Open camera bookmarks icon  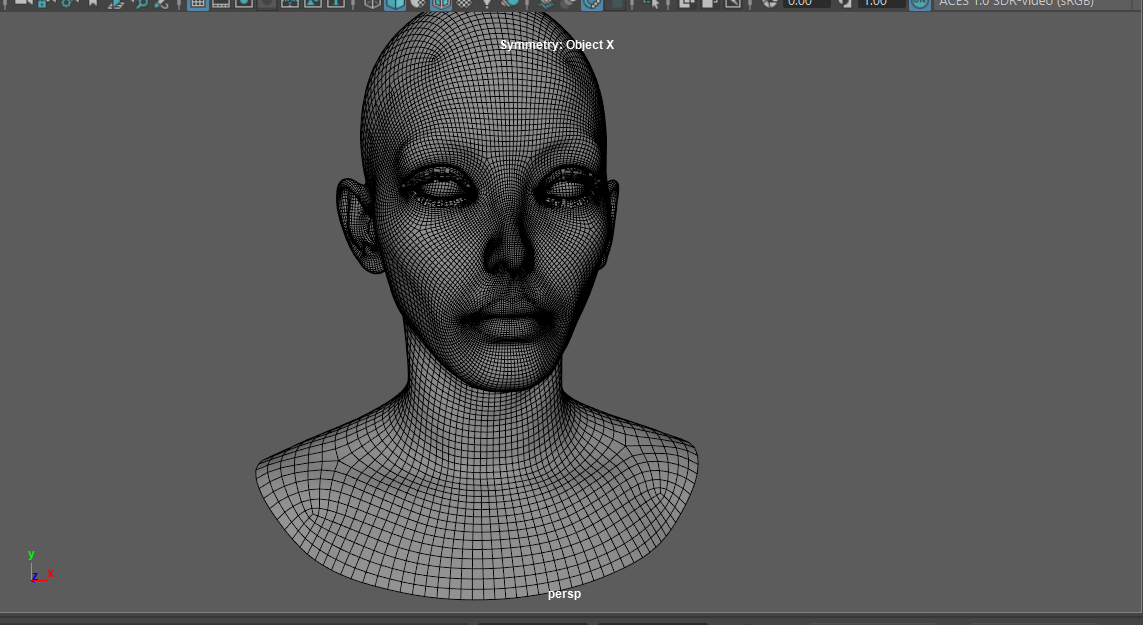pyautogui.click(x=93, y=2)
